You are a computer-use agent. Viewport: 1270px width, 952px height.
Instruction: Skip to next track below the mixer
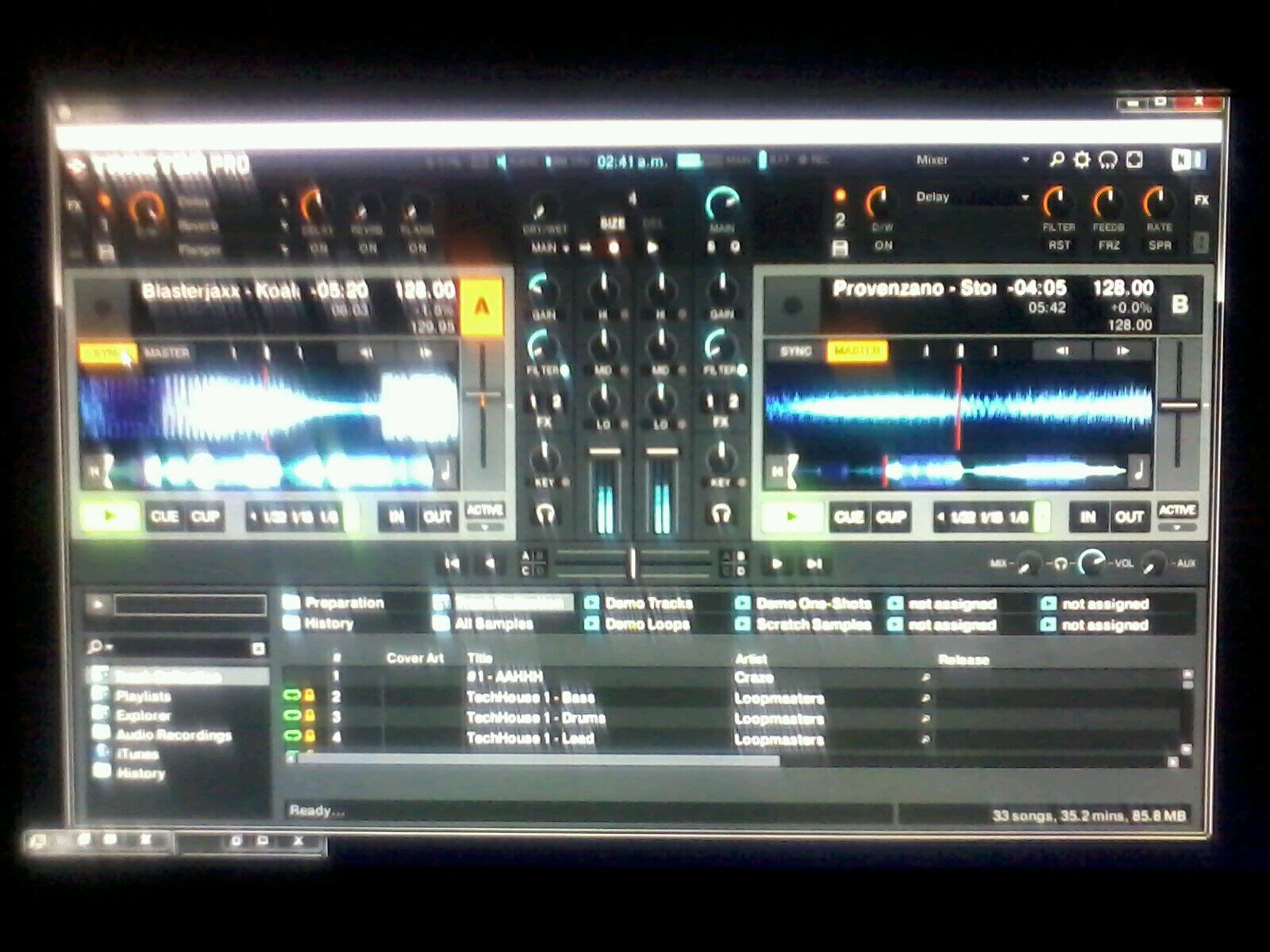tap(814, 564)
